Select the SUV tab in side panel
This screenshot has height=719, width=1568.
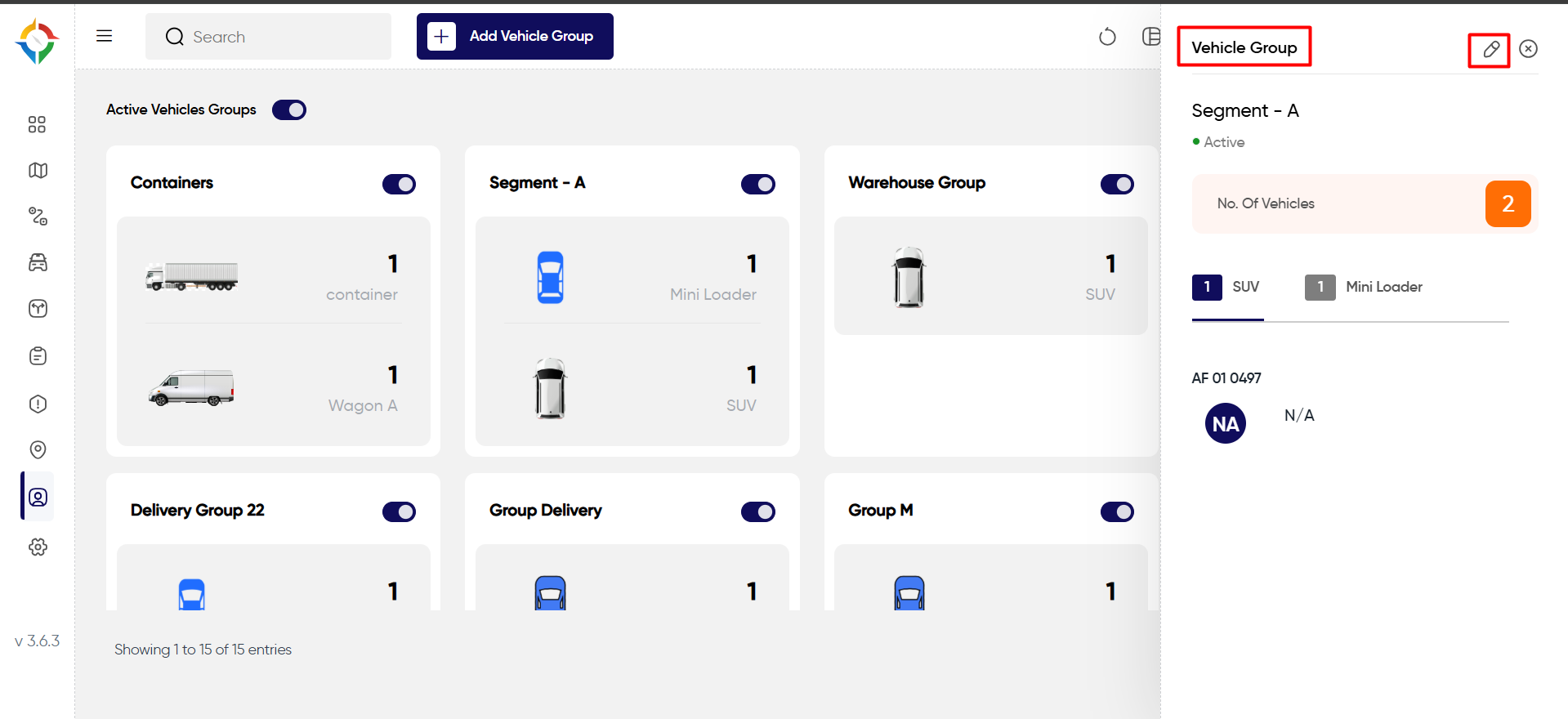(x=1226, y=287)
